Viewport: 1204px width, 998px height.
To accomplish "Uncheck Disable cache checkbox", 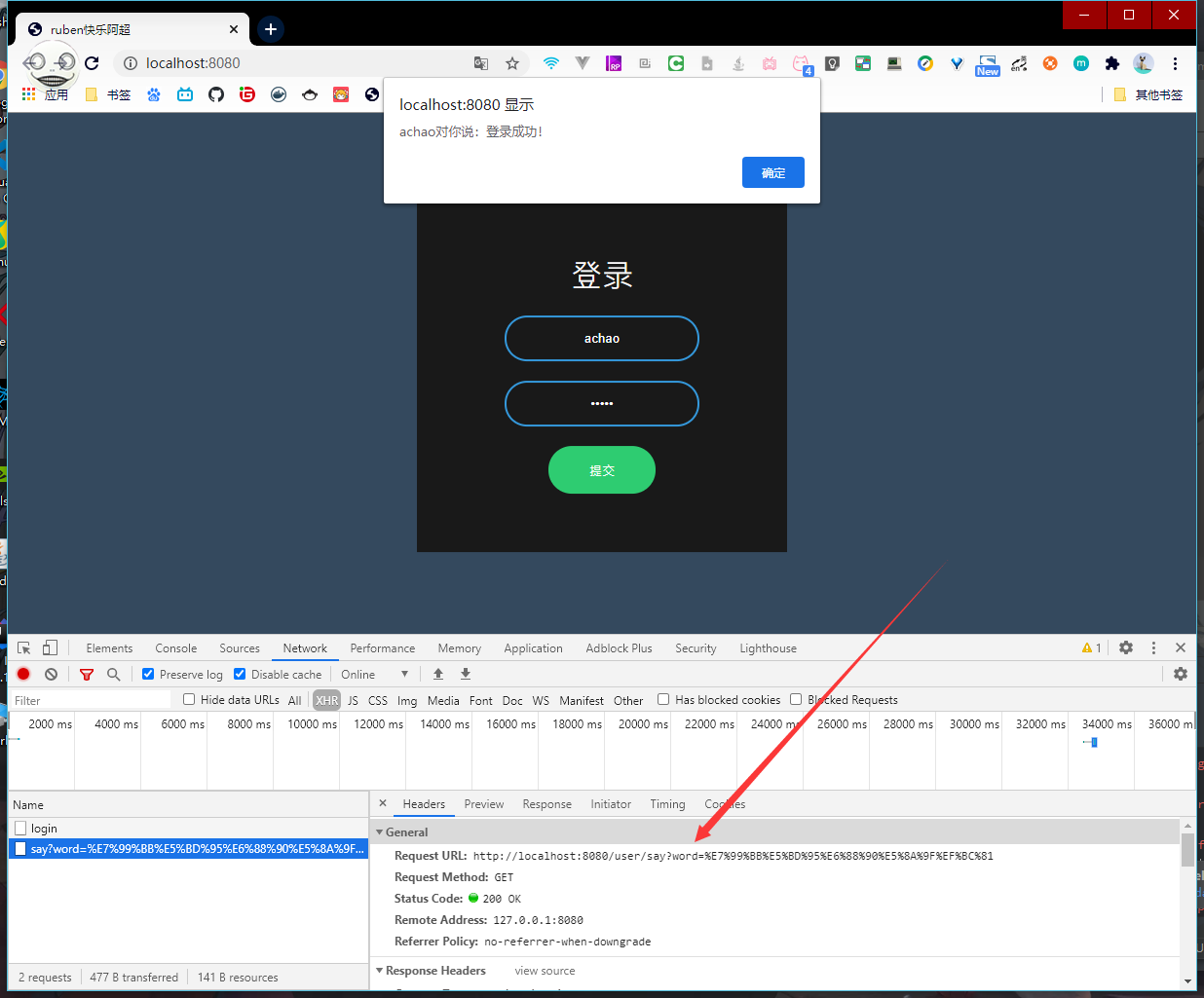I will click(240, 674).
